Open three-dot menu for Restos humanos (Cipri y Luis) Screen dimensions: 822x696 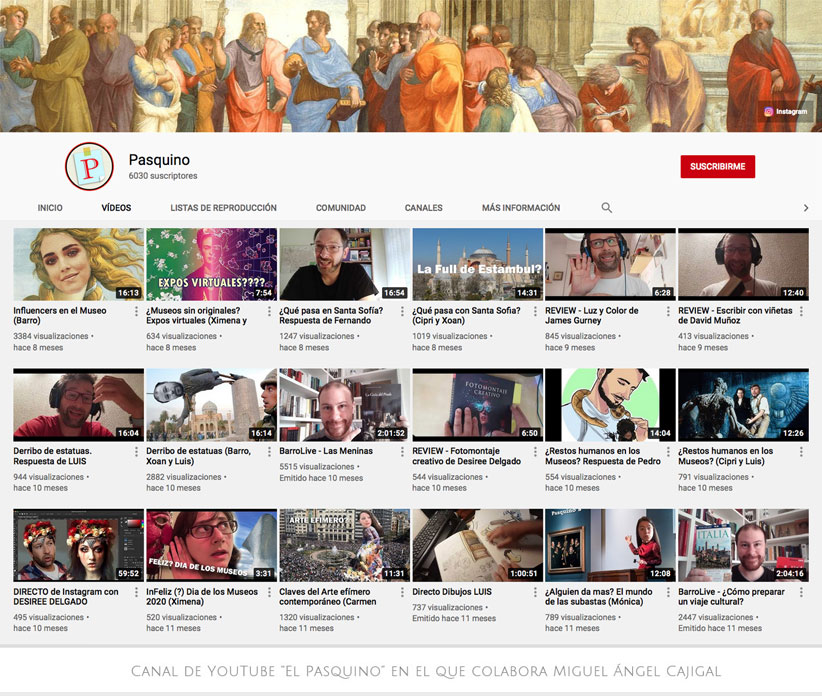[x=801, y=452]
